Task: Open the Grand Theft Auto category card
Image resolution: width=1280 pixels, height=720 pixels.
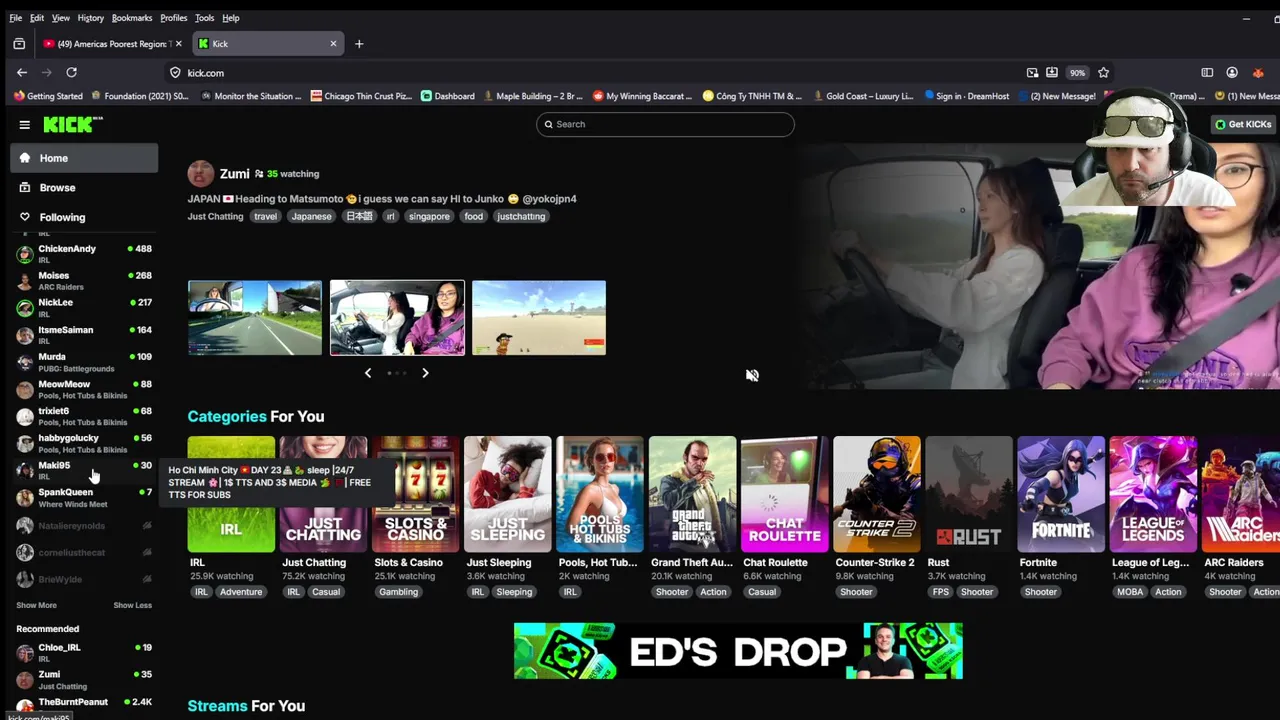Action: click(692, 494)
